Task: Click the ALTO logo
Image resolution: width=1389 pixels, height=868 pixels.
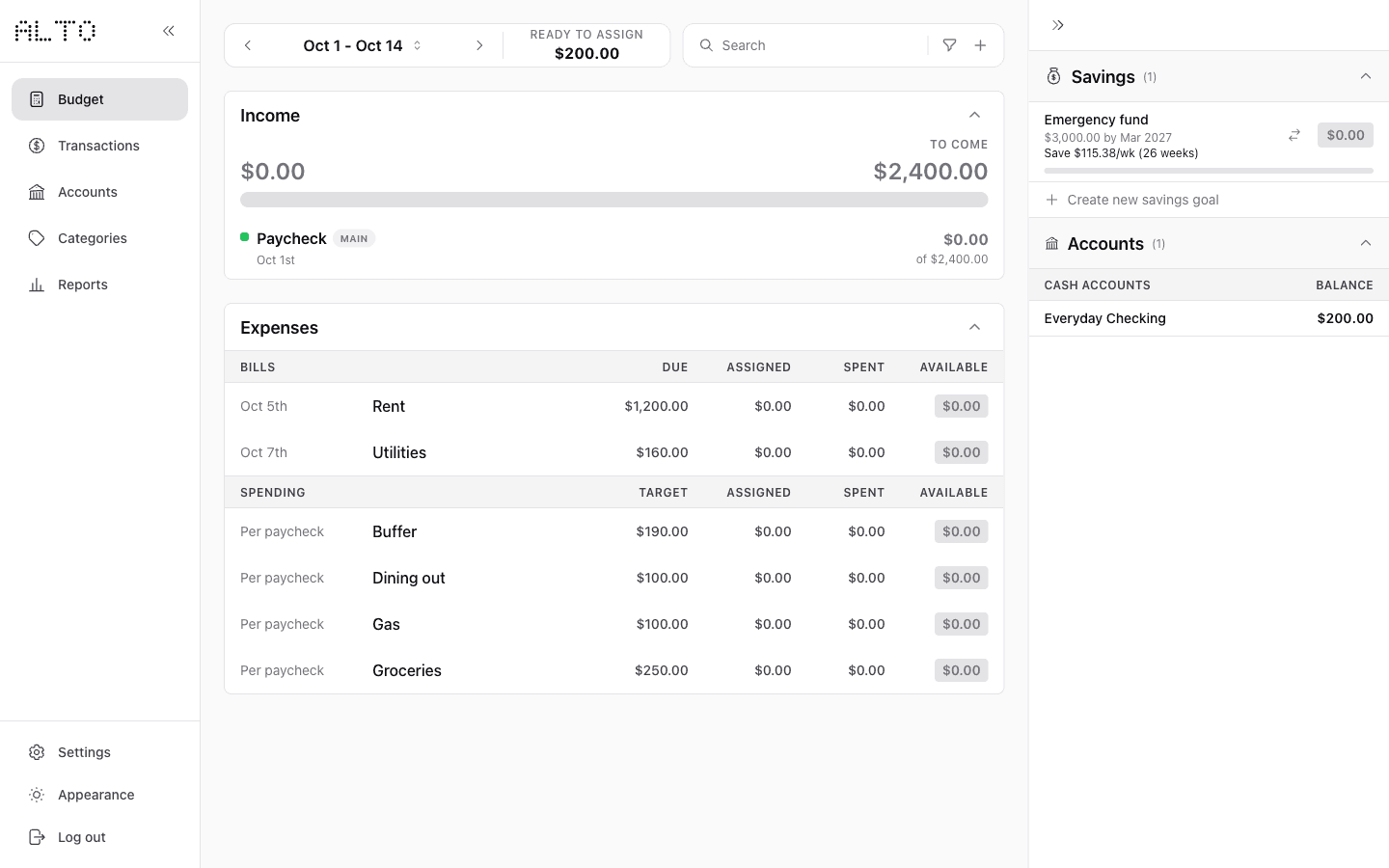Action: tap(55, 31)
